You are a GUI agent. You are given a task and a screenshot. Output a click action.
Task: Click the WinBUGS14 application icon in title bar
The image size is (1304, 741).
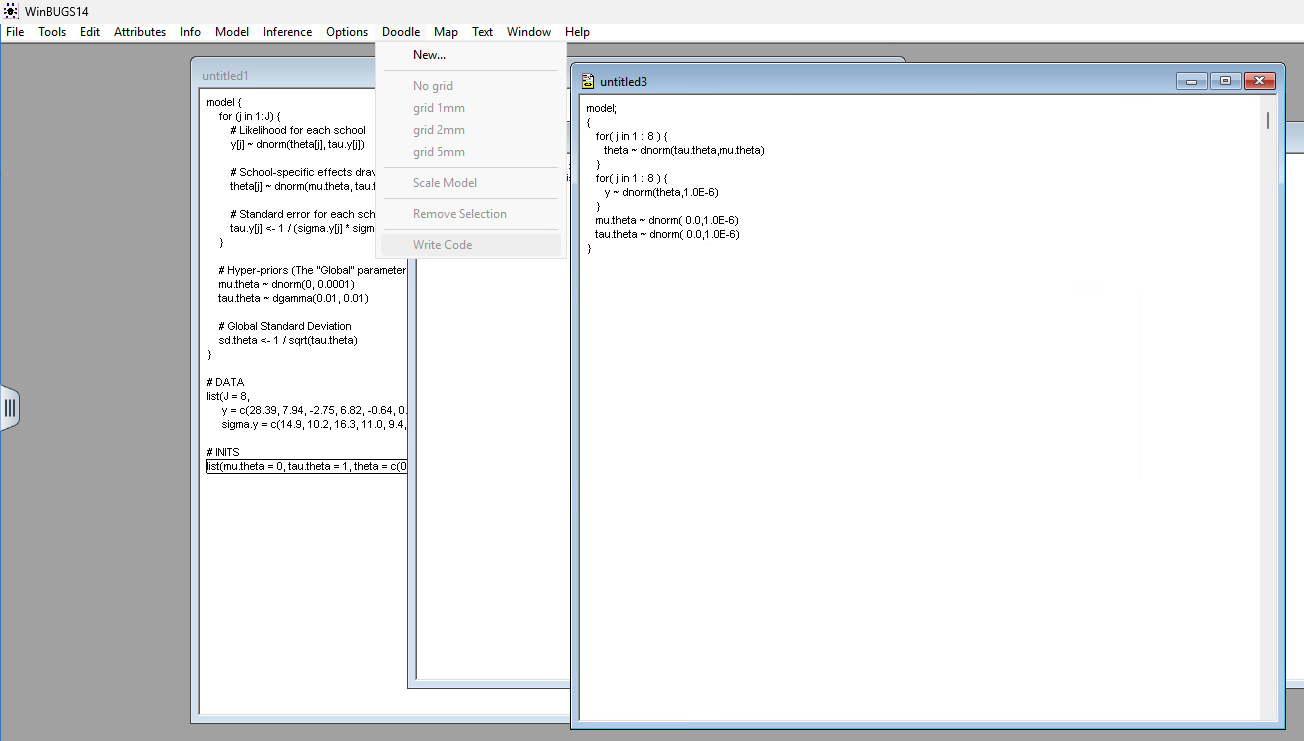[x=11, y=11]
